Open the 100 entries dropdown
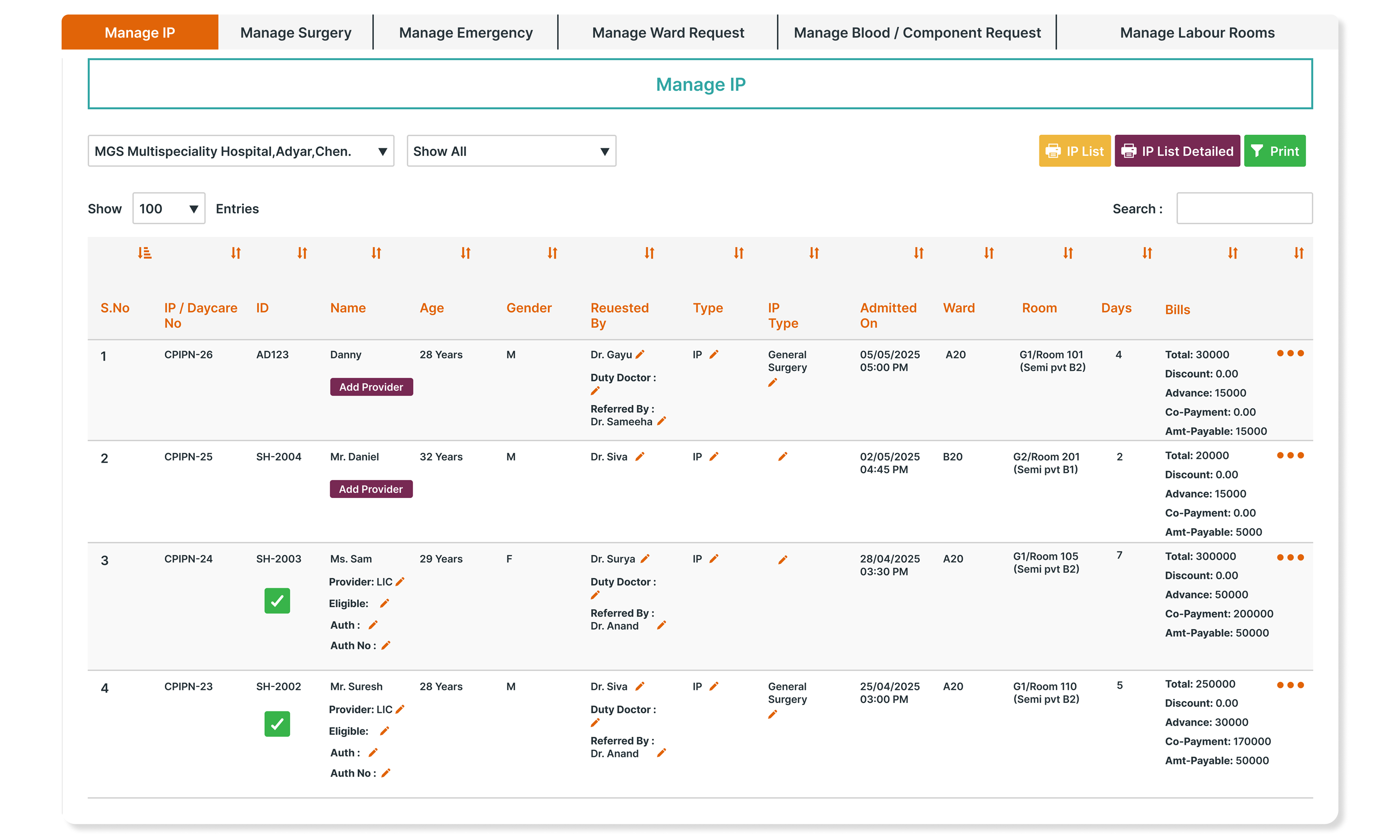The width and height of the screenshot is (1400, 840). click(169, 209)
